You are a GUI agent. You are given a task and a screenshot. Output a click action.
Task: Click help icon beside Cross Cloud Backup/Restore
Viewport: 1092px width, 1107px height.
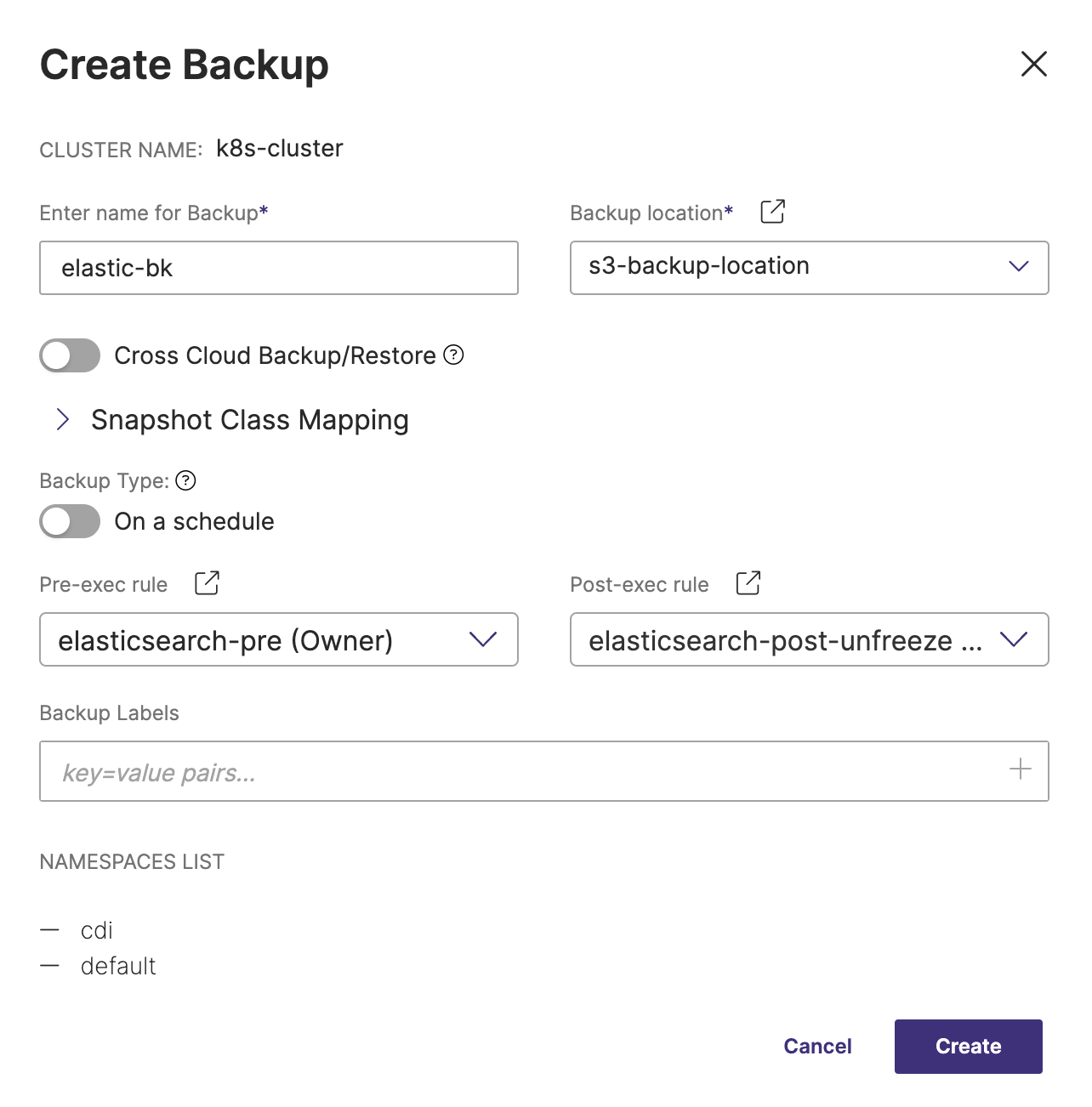[x=454, y=355]
